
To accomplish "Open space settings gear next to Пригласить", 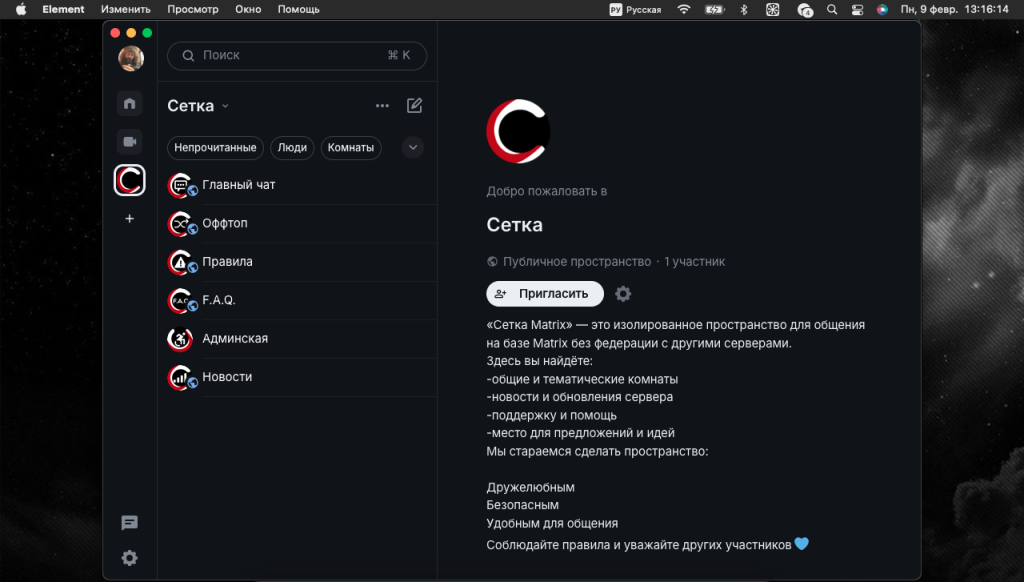I will [x=623, y=294].
